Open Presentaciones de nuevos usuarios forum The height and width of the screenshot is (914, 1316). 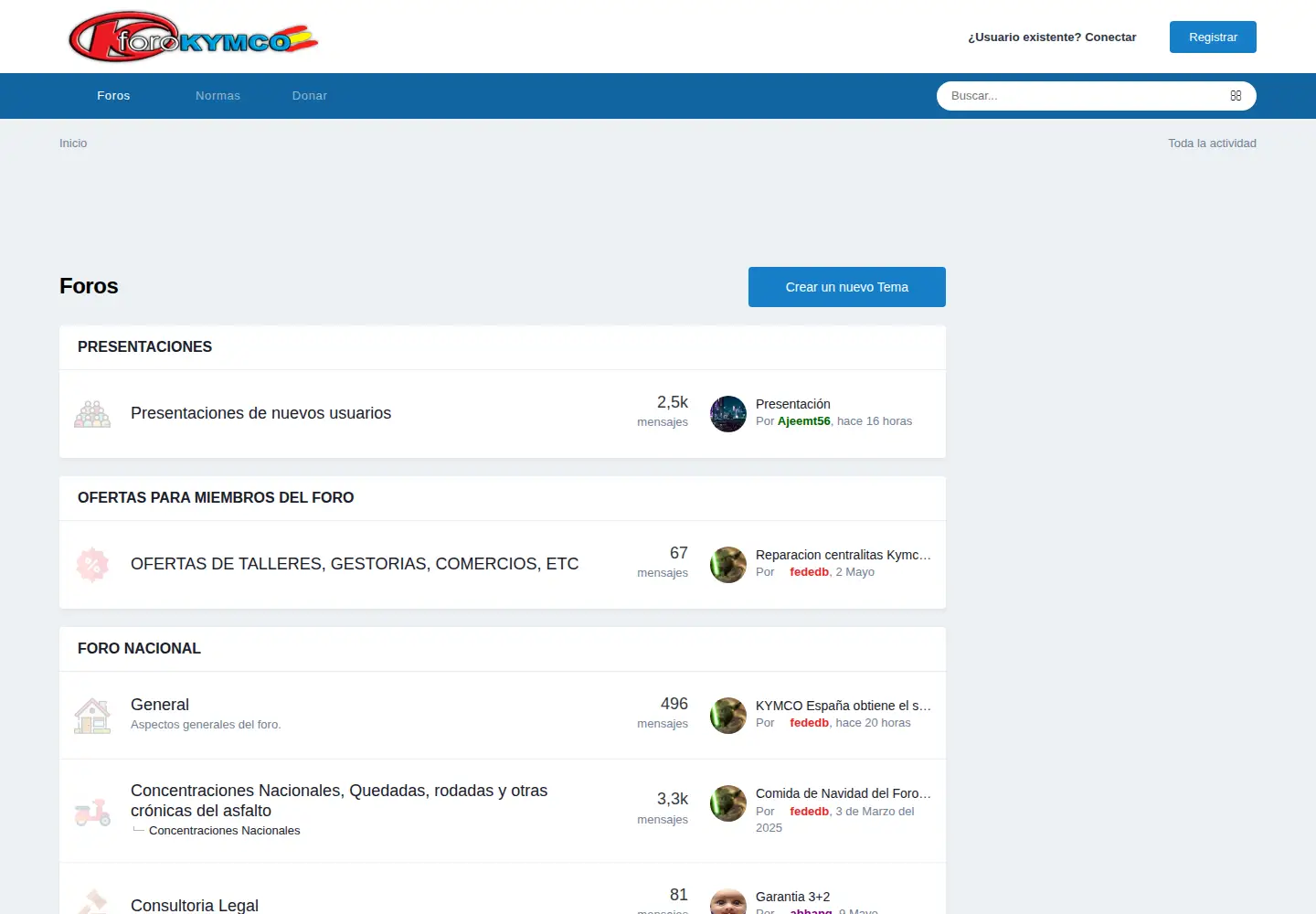point(260,413)
